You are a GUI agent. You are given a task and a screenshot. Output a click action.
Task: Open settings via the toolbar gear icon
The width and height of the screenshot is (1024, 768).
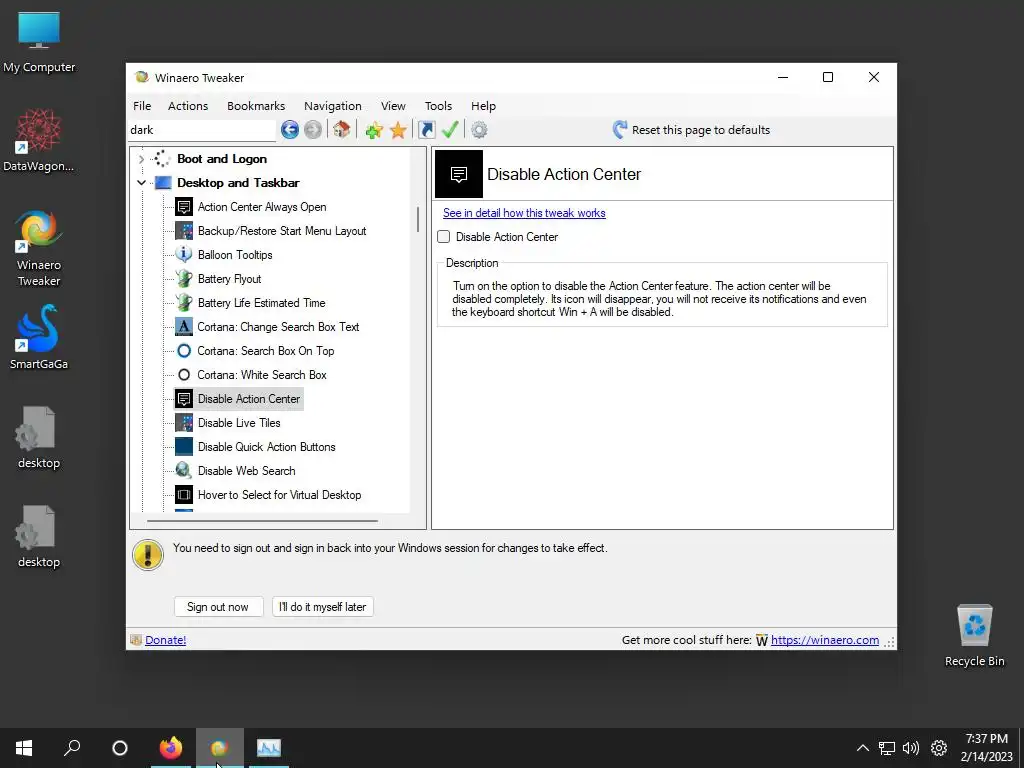(x=479, y=130)
